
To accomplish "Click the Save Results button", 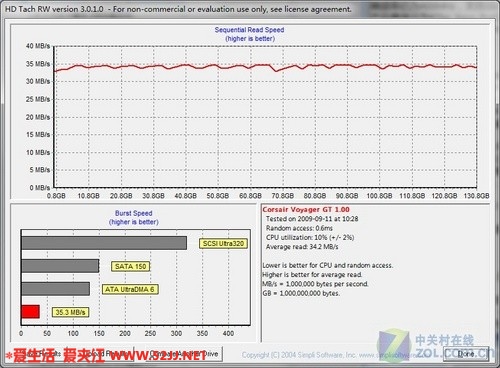I will pos(35,354).
